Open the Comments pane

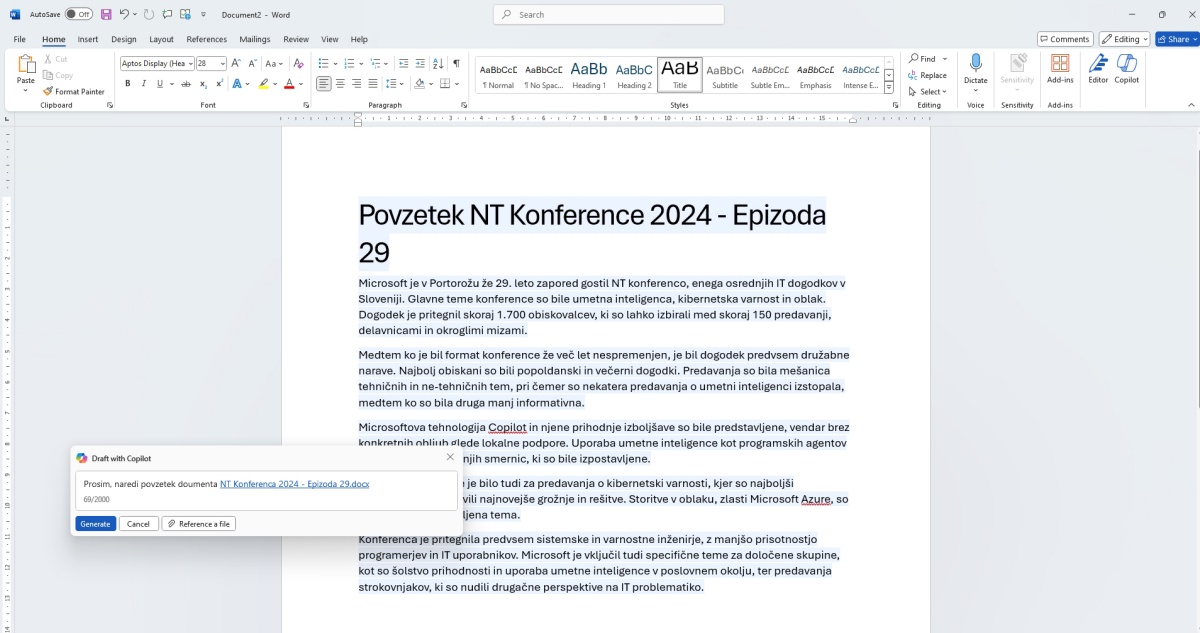pyautogui.click(x=1064, y=39)
